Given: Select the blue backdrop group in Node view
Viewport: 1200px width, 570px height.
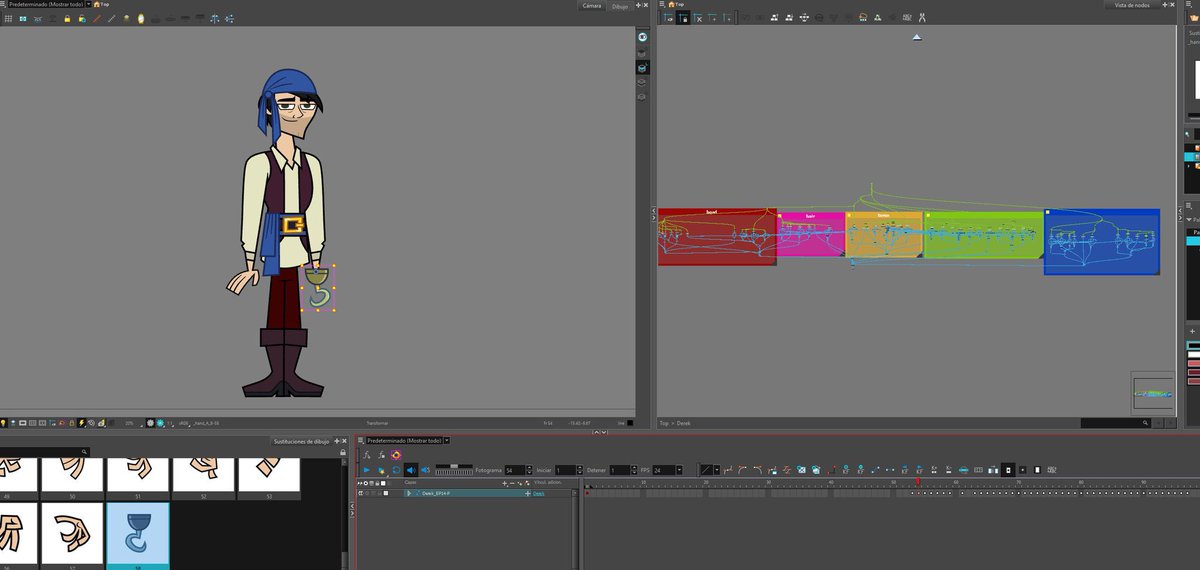Looking at the screenshot, I should 1101,242.
